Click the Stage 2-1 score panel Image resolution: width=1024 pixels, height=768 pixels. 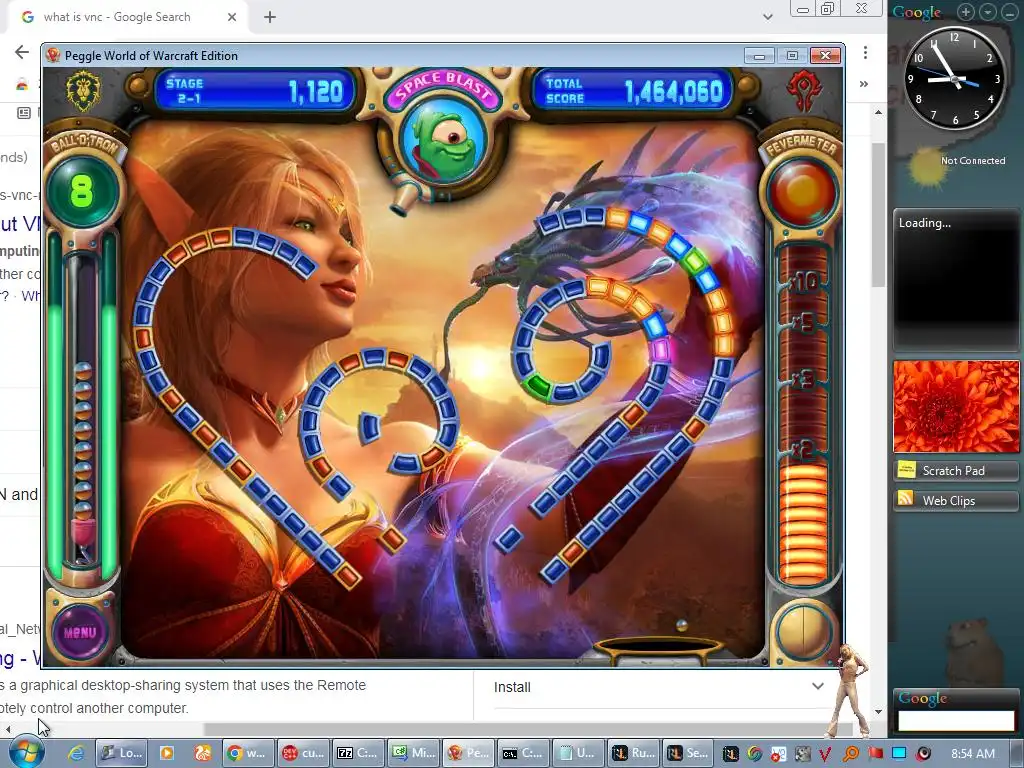255,91
